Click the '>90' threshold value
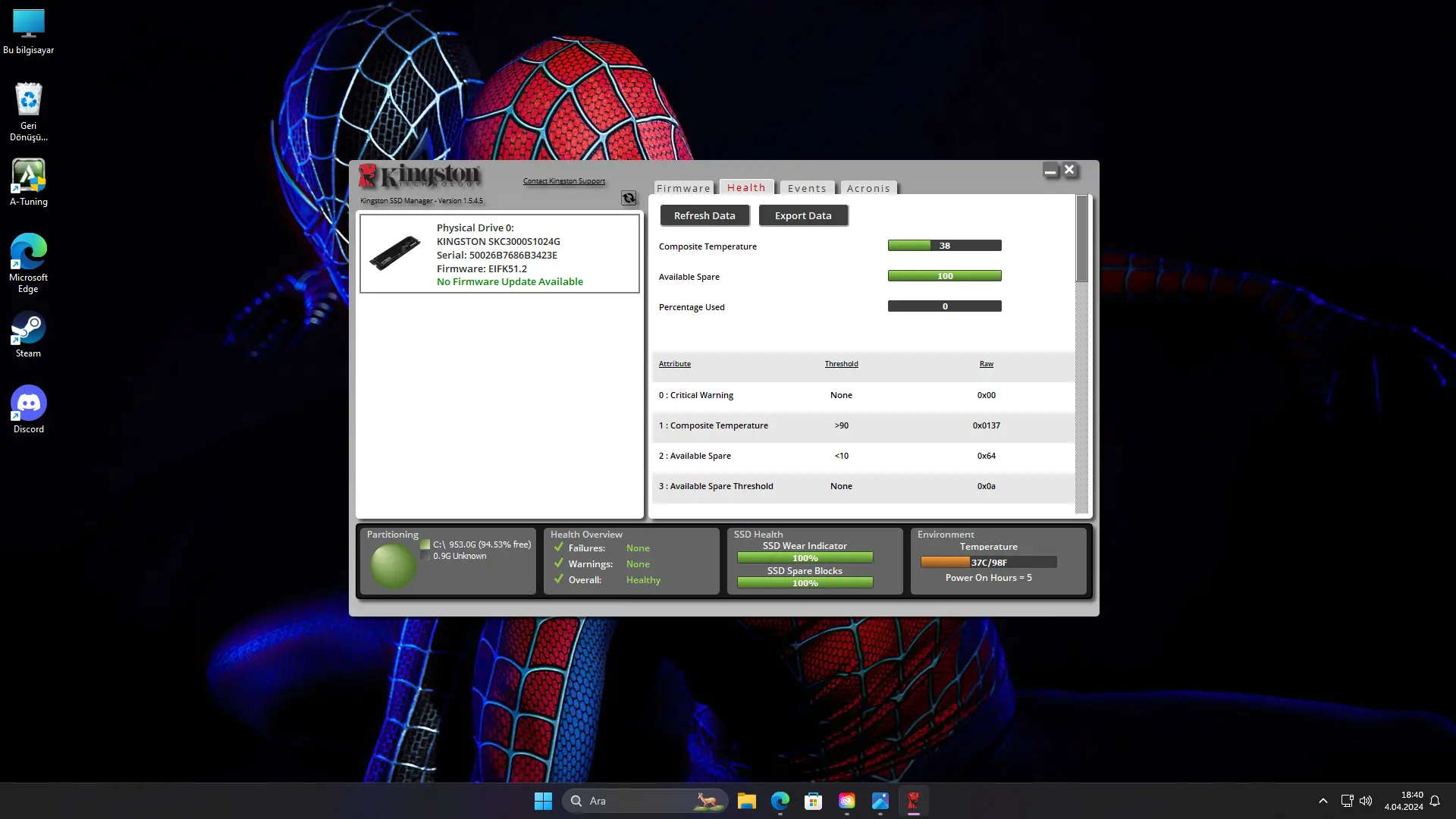Viewport: 1456px width, 819px height. coord(842,425)
